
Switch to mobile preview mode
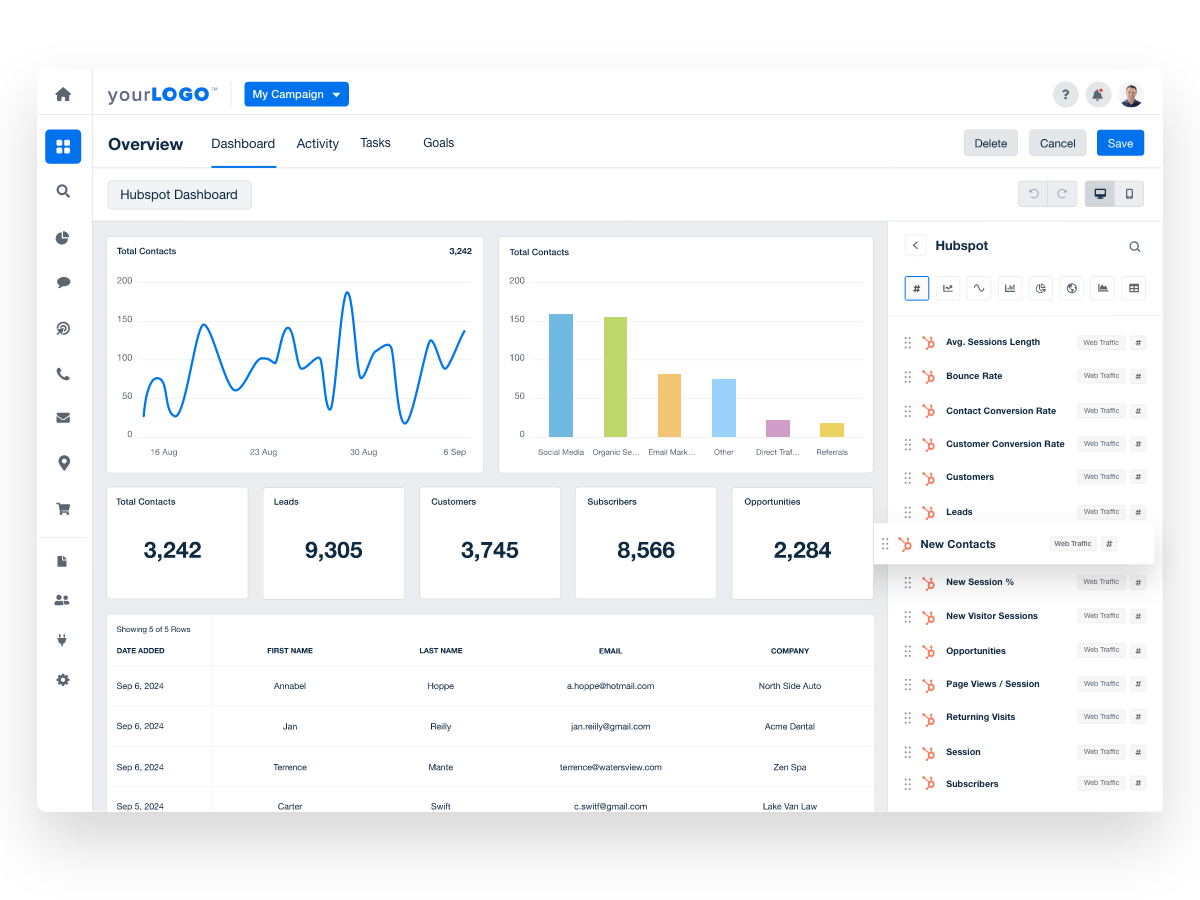pyautogui.click(x=1129, y=194)
